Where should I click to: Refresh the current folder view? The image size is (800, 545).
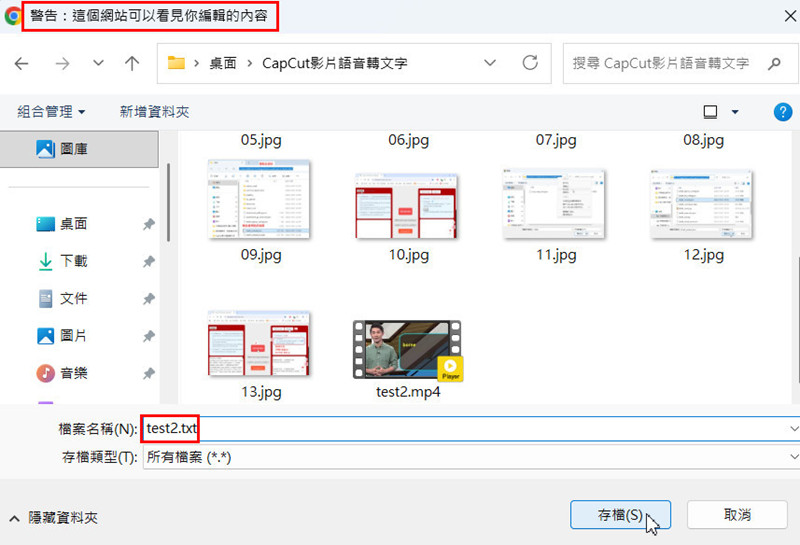click(x=530, y=63)
